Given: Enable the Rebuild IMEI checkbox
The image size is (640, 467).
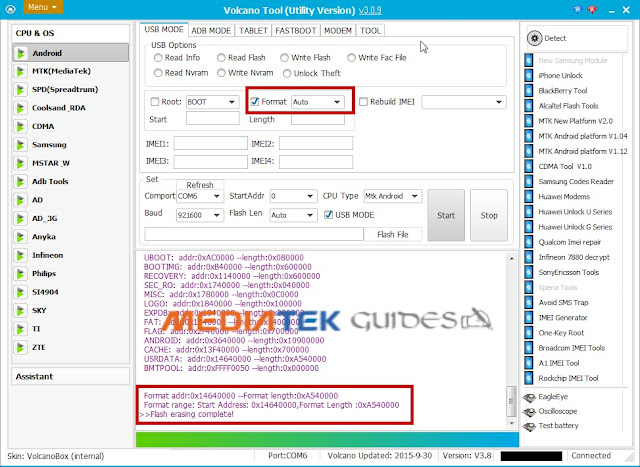Looking at the screenshot, I should click(363, 101).
